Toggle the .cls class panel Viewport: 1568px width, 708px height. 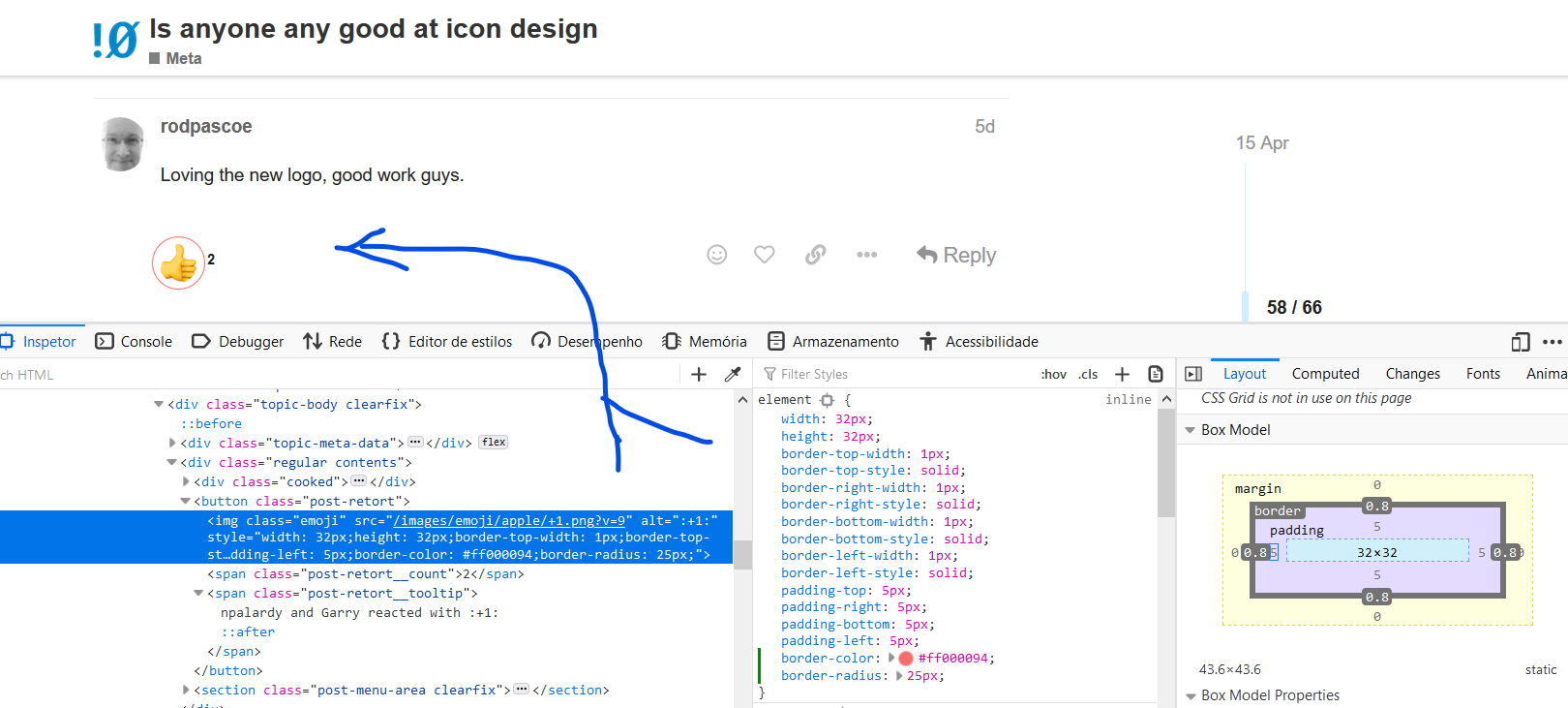(x=1089, y=374)
